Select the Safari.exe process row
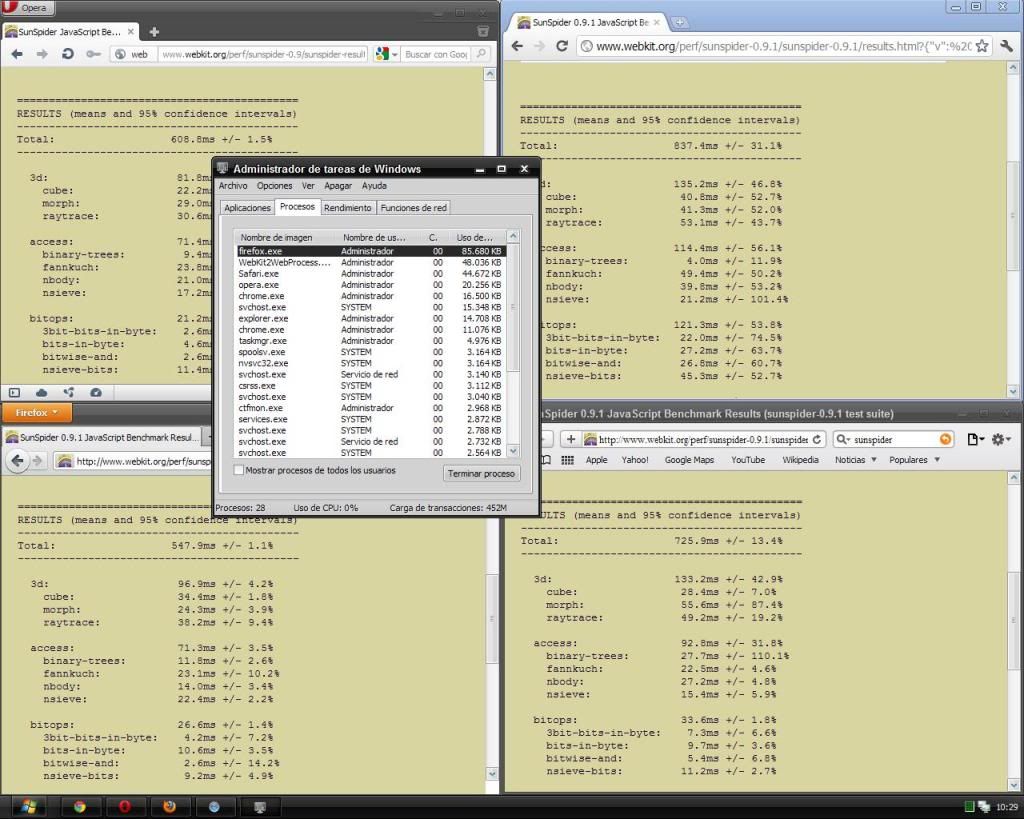The height and width of the screenshot is (819, 1024). [371, 274]
